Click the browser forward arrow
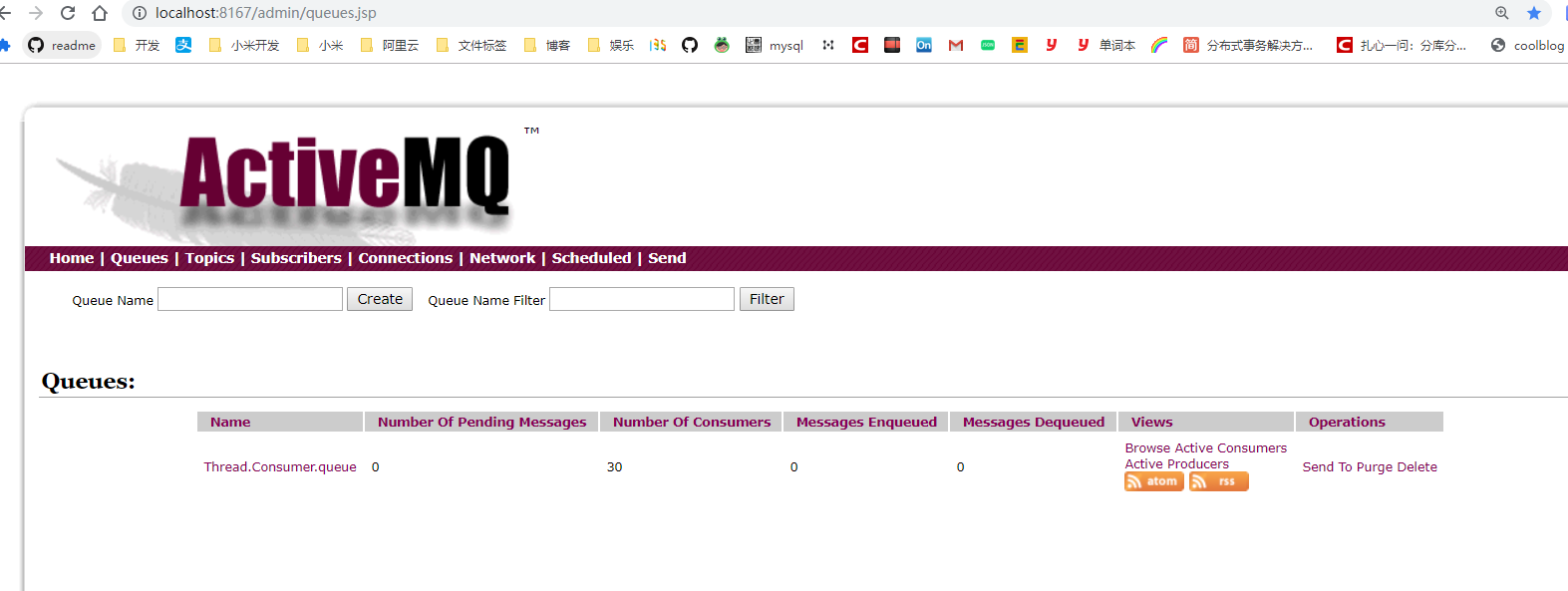Screen dimensions: 1568x591 (x=36, y=13)
